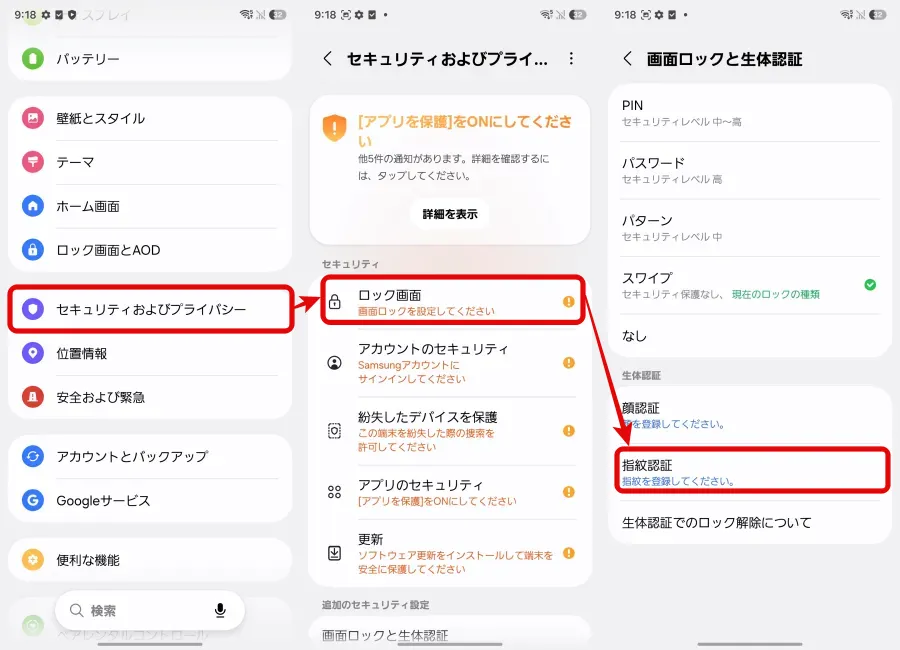Open 顔認証 face recognition setting
The height and width of the screenshot is (650, 900).
pyautogui.click(x=750, y=416)
